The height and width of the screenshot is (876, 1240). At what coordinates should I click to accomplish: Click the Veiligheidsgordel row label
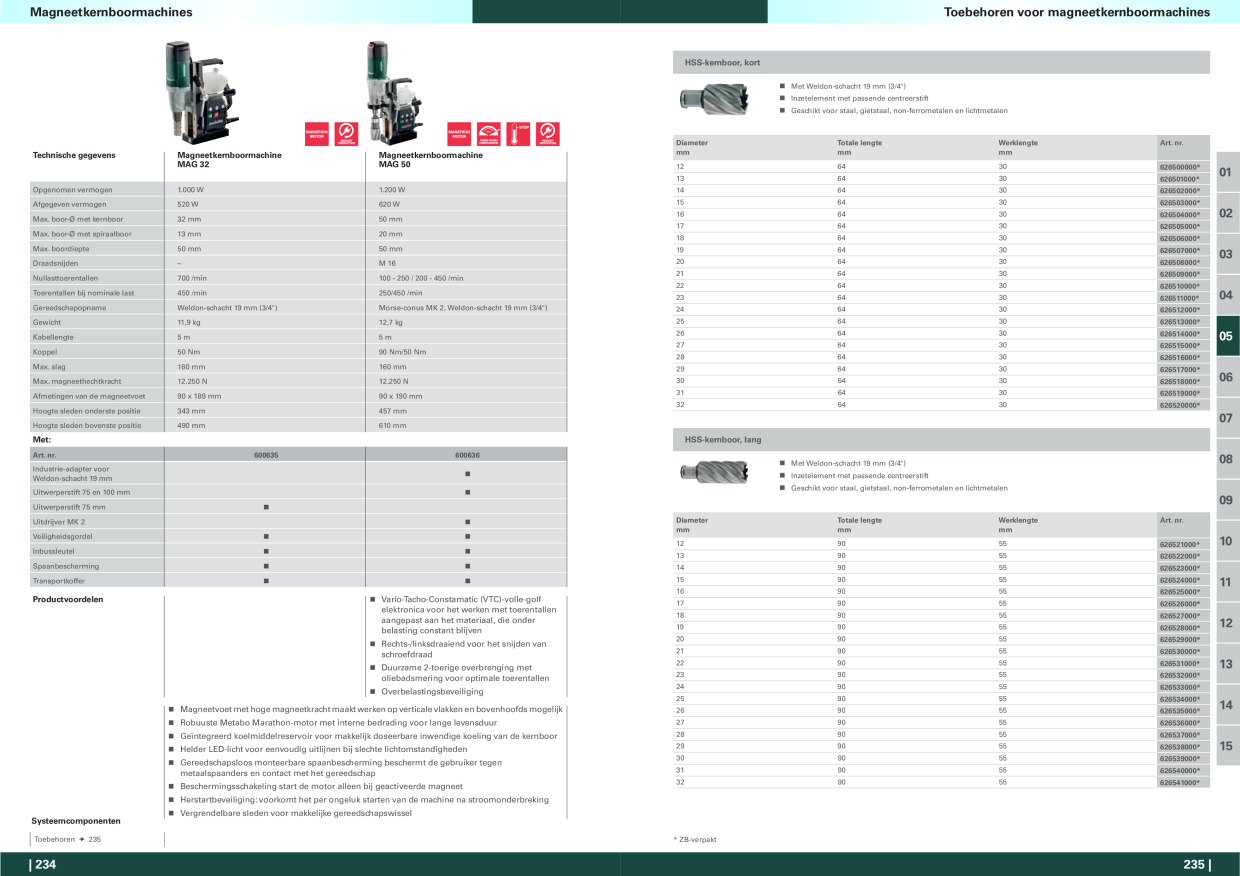[x=63, y=536]
